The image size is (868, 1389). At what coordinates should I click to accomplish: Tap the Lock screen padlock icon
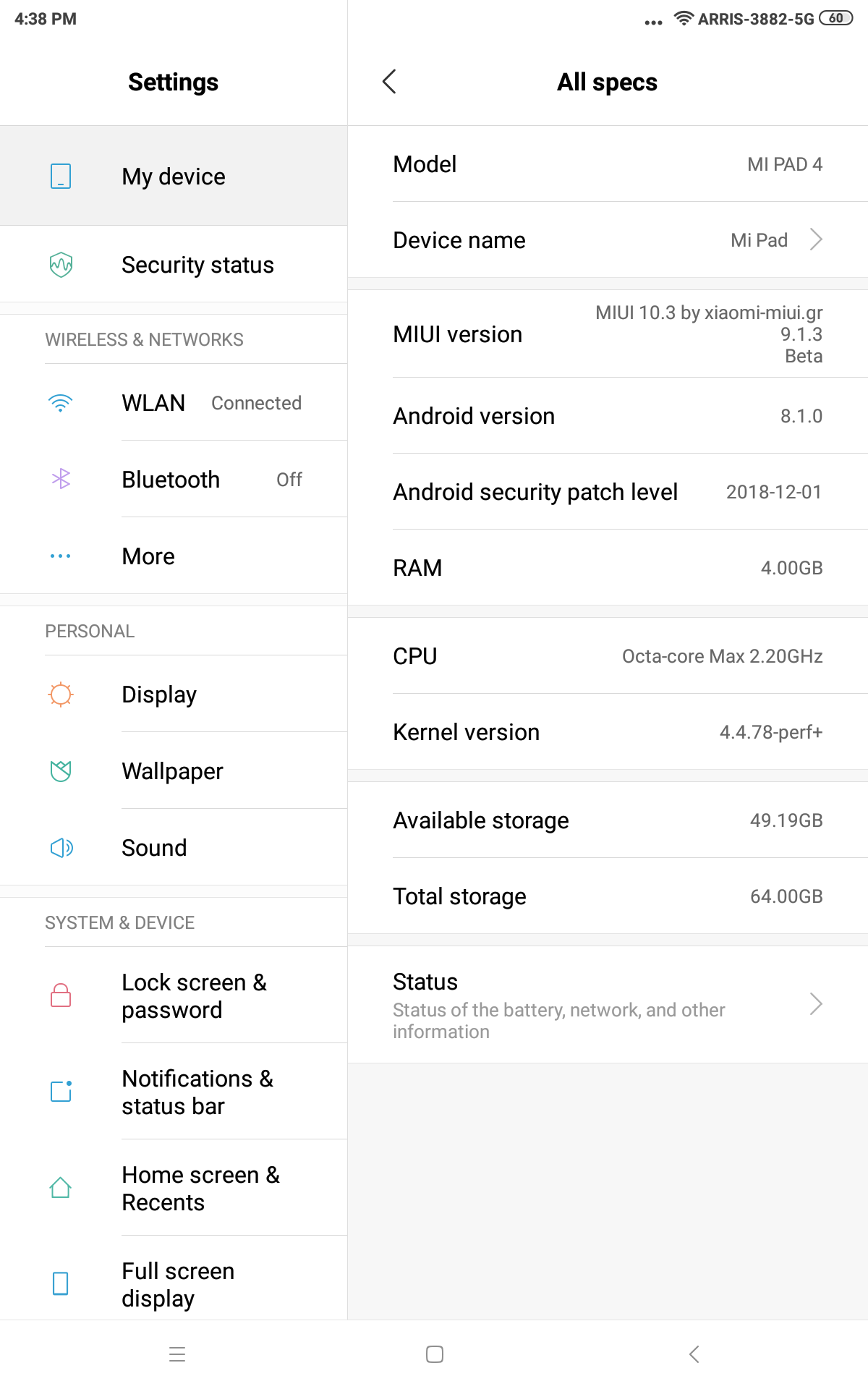[x=61, y=995]
